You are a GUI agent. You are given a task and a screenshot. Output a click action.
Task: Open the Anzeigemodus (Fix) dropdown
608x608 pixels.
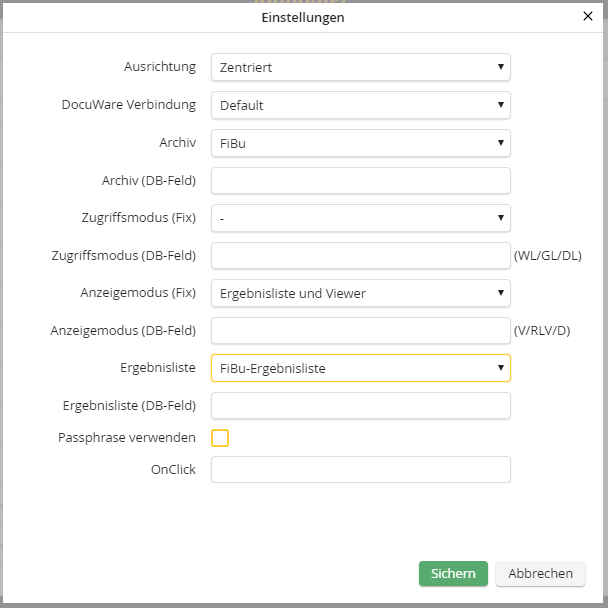[x=360, y=293]
